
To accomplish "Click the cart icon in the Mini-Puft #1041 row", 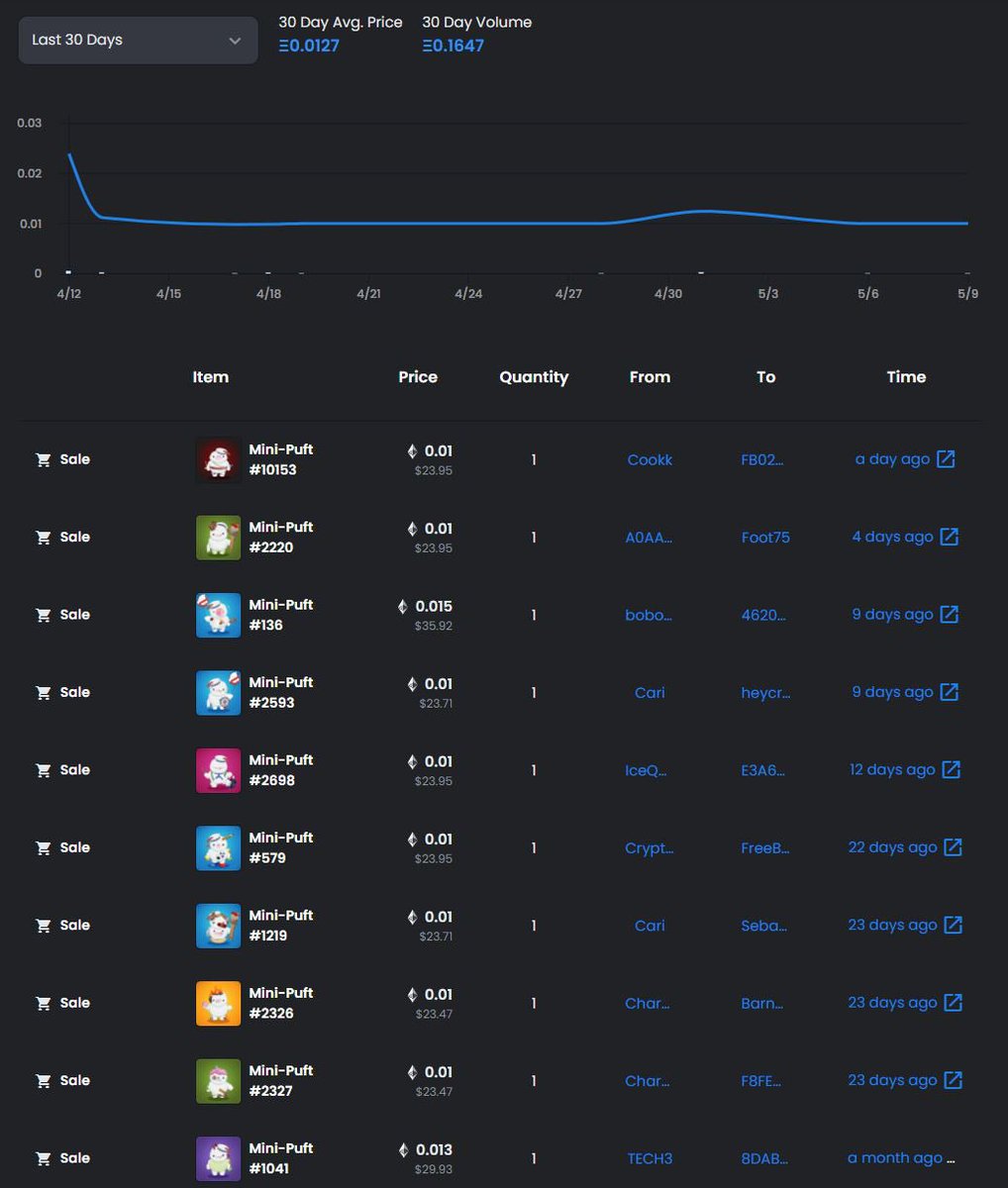I will pos(43,1158).
